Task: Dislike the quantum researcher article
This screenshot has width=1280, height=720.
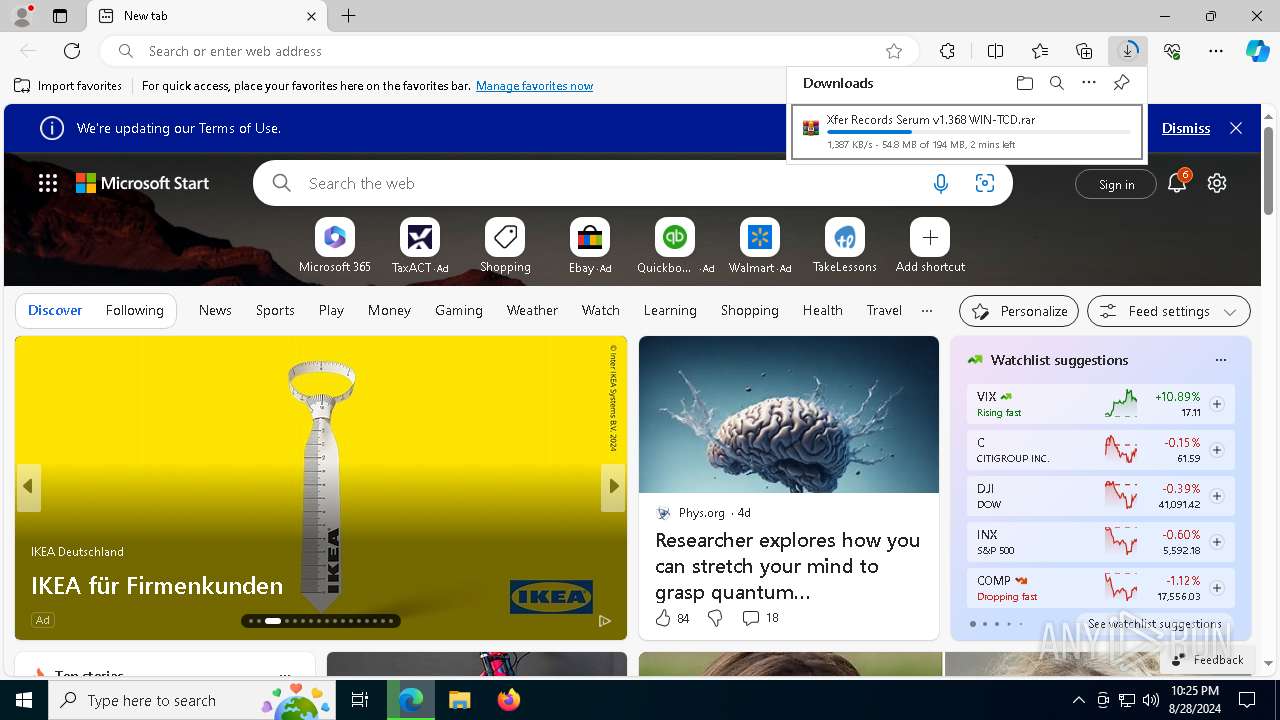Action: pyautogui.click(x=715, y=618)
